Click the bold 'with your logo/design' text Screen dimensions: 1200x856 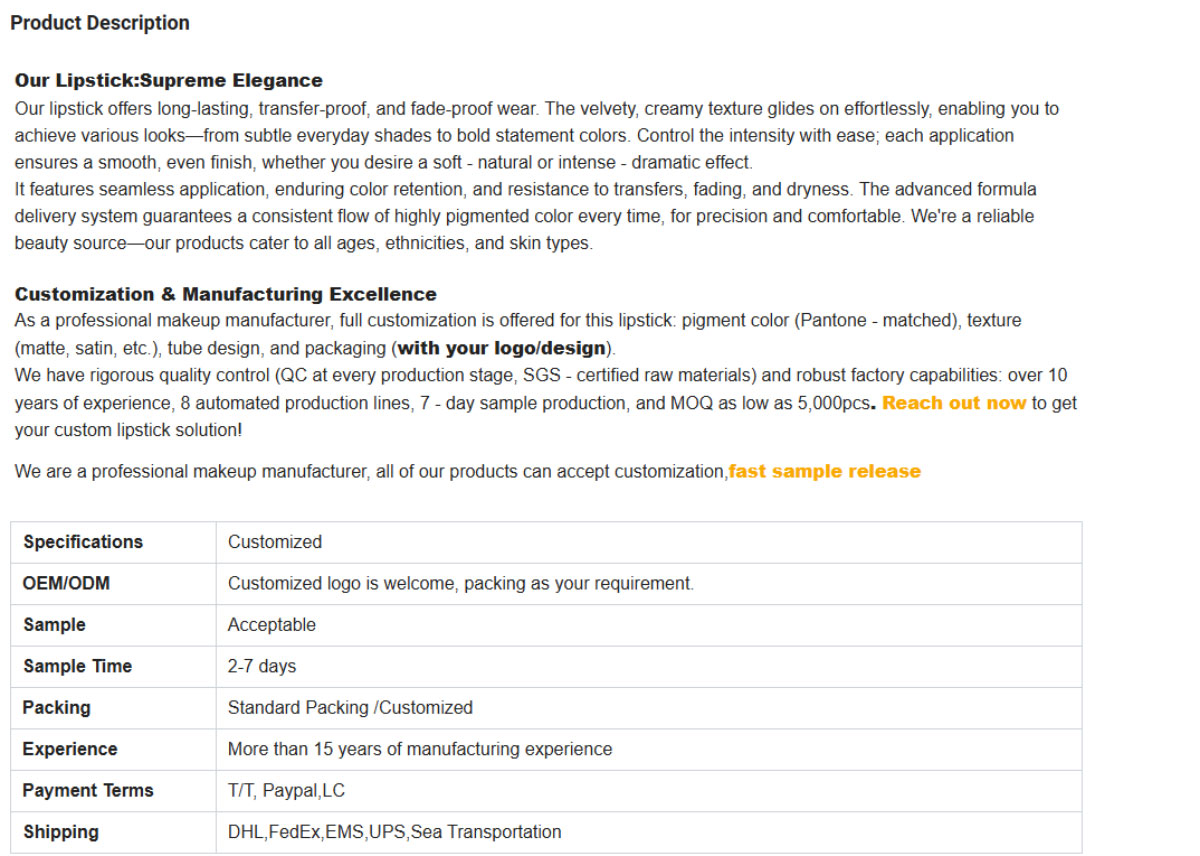pyautogui.click(x=502, y=348)
